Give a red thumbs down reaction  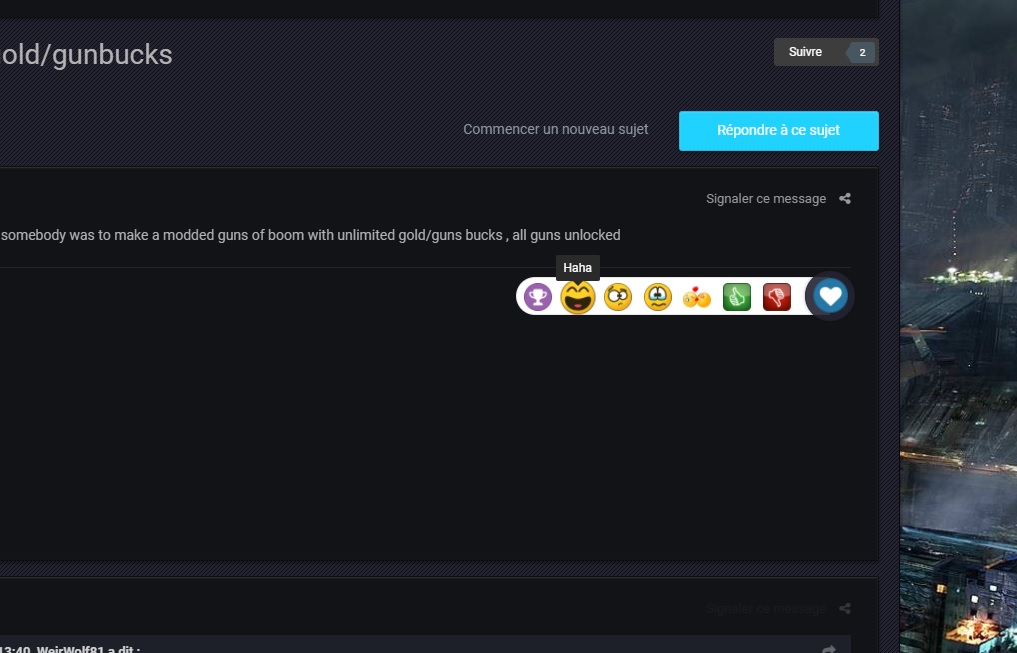point(777,297)
